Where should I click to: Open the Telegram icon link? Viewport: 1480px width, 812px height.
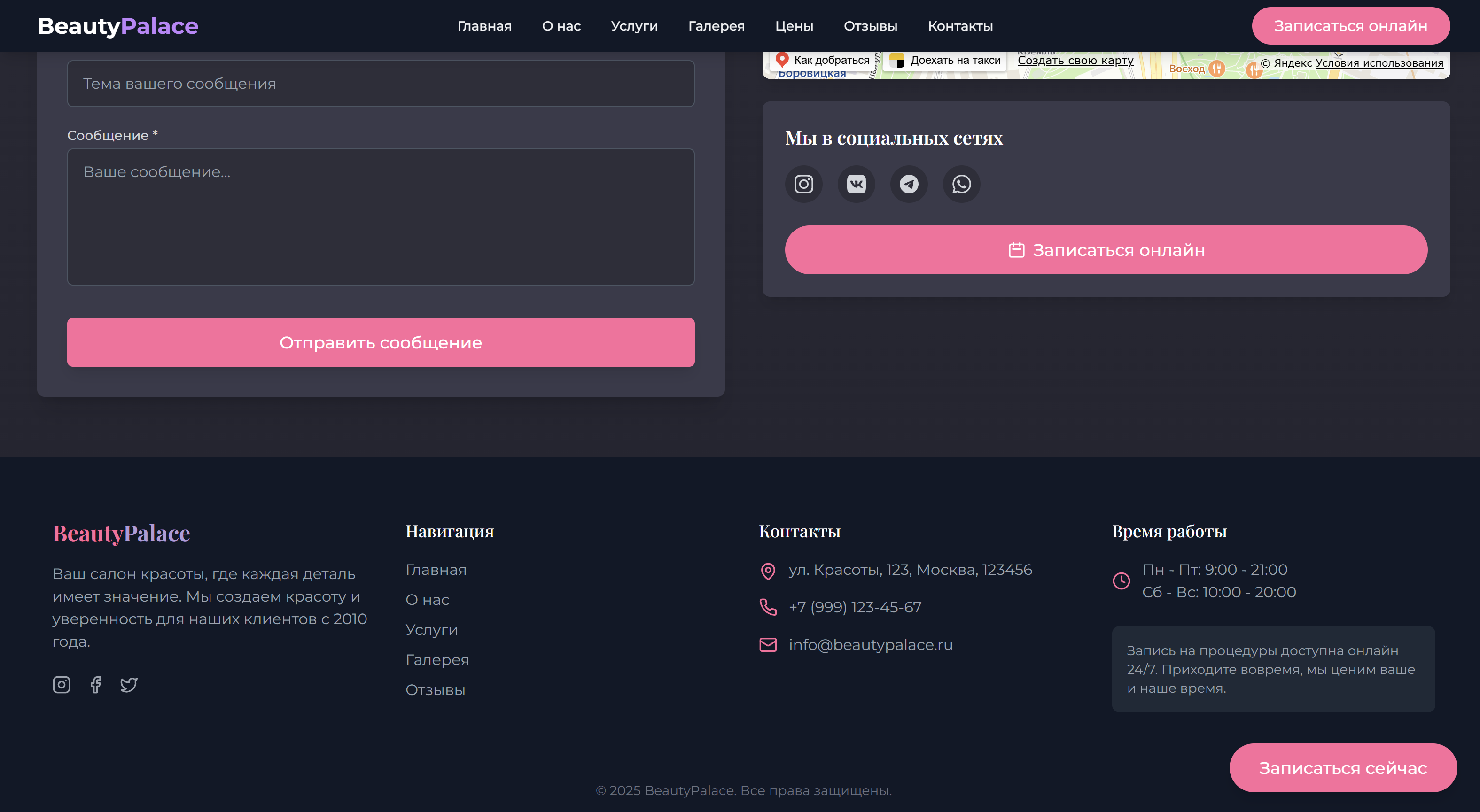pos(908,185)
